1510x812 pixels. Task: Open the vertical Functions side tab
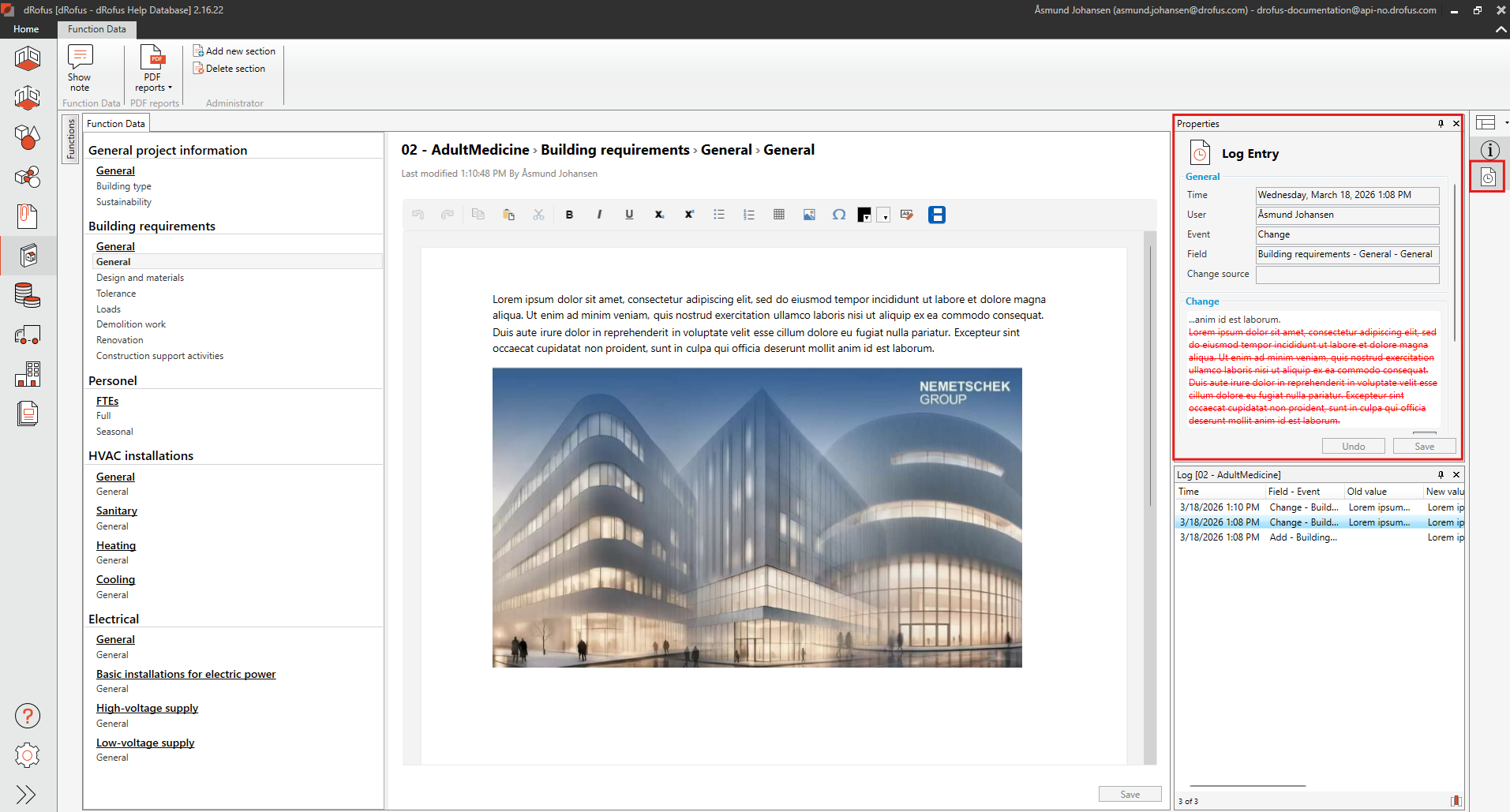point(71,139)
